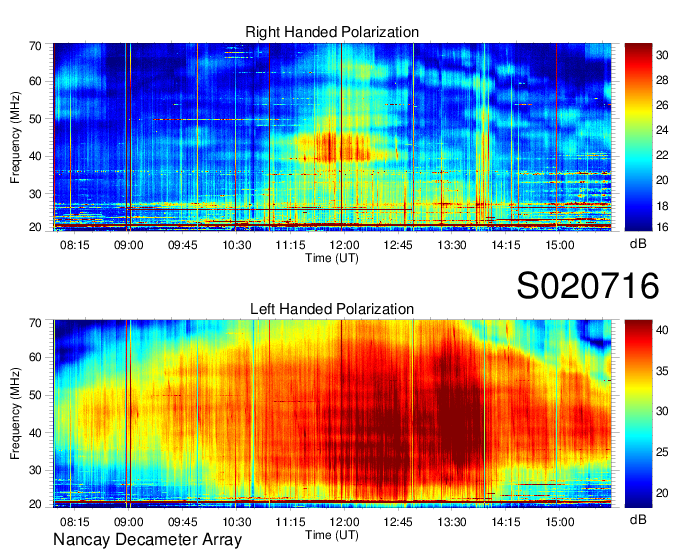Click the 14:15 tick label under top plot
Image resolution: width=680 pixels, height=552 pixels.
click(506, 245)
